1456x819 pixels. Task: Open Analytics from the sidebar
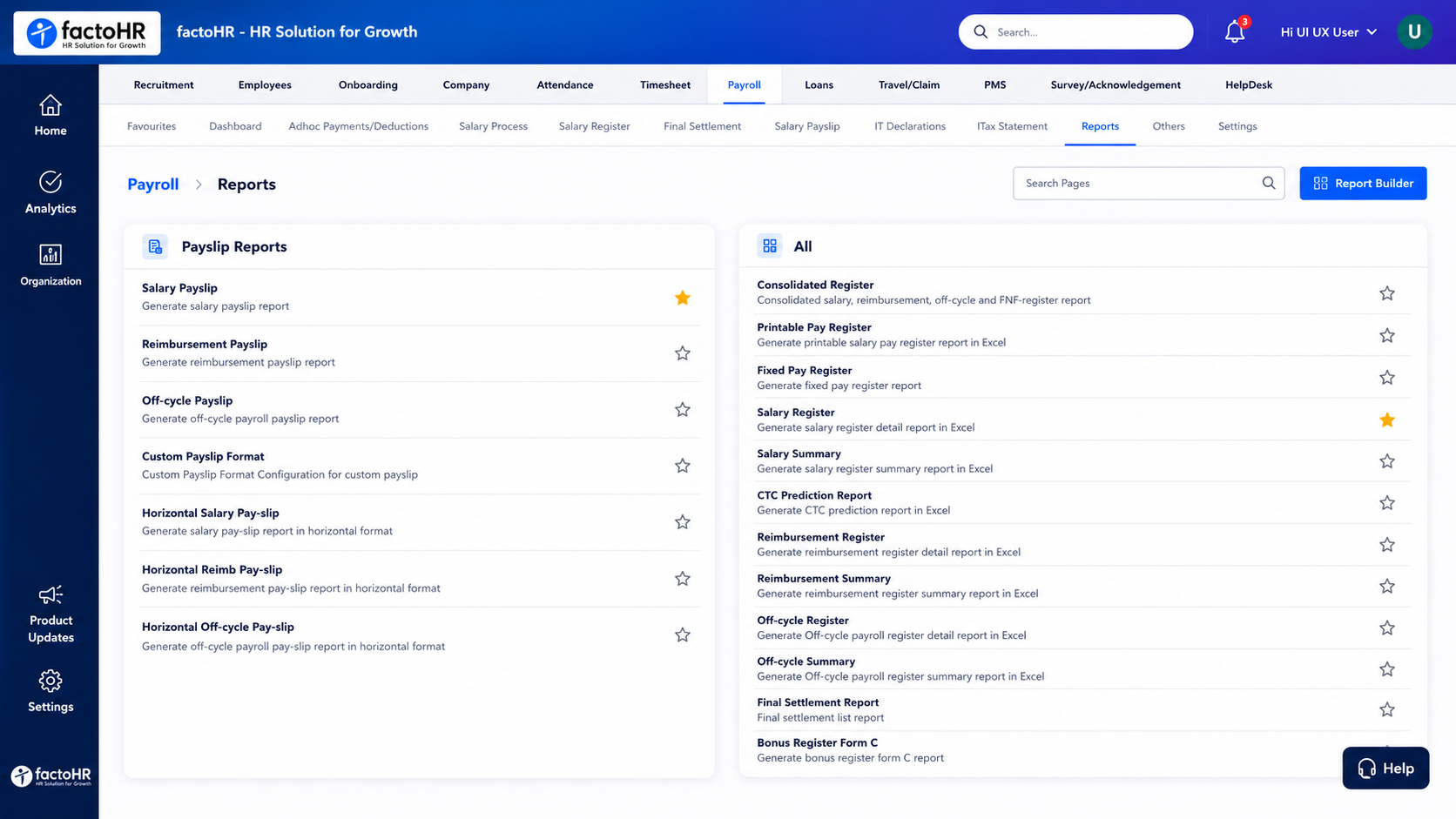click(50, 182)
